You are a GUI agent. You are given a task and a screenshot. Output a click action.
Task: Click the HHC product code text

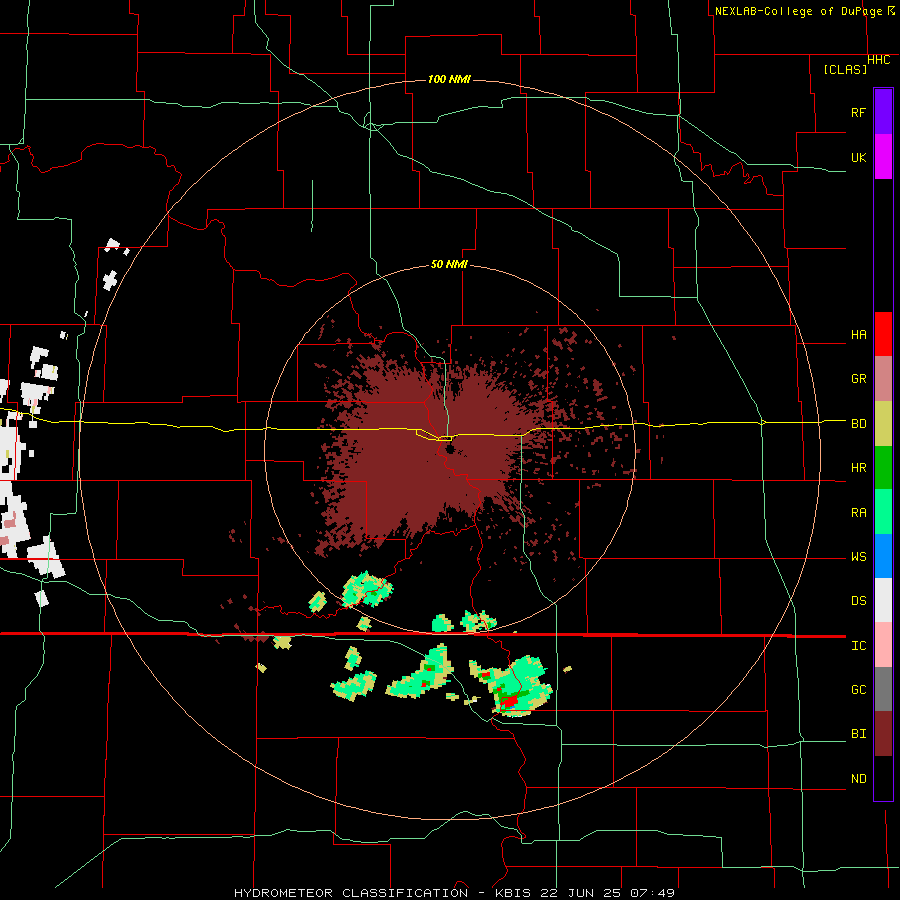click(878, 60)
